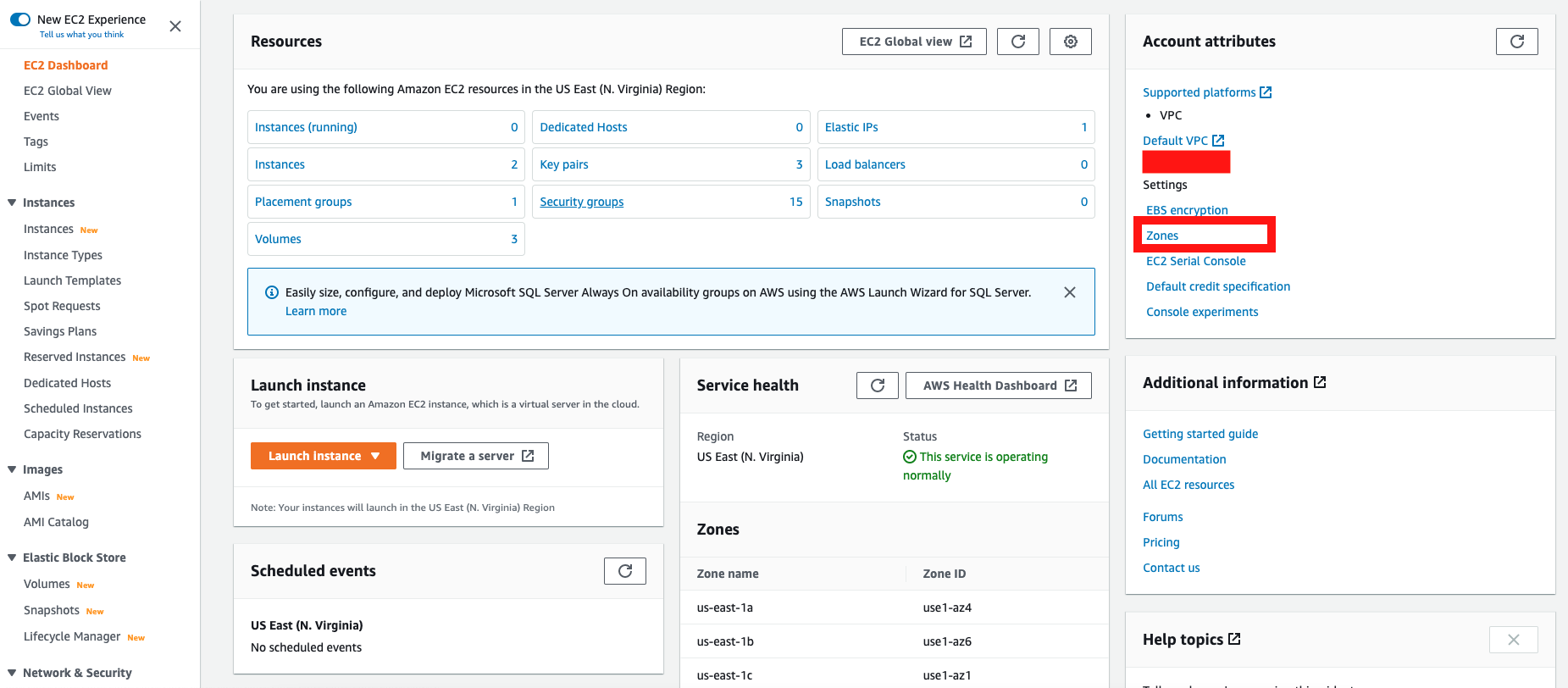
Task: Refresh the Resources panel
Action: [1018, 42]
